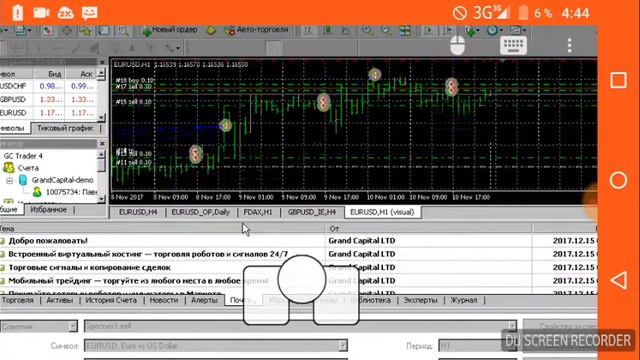Open the MetaEditor yellow diamond icon
640x360 pixels.
(x=211, y=30)
